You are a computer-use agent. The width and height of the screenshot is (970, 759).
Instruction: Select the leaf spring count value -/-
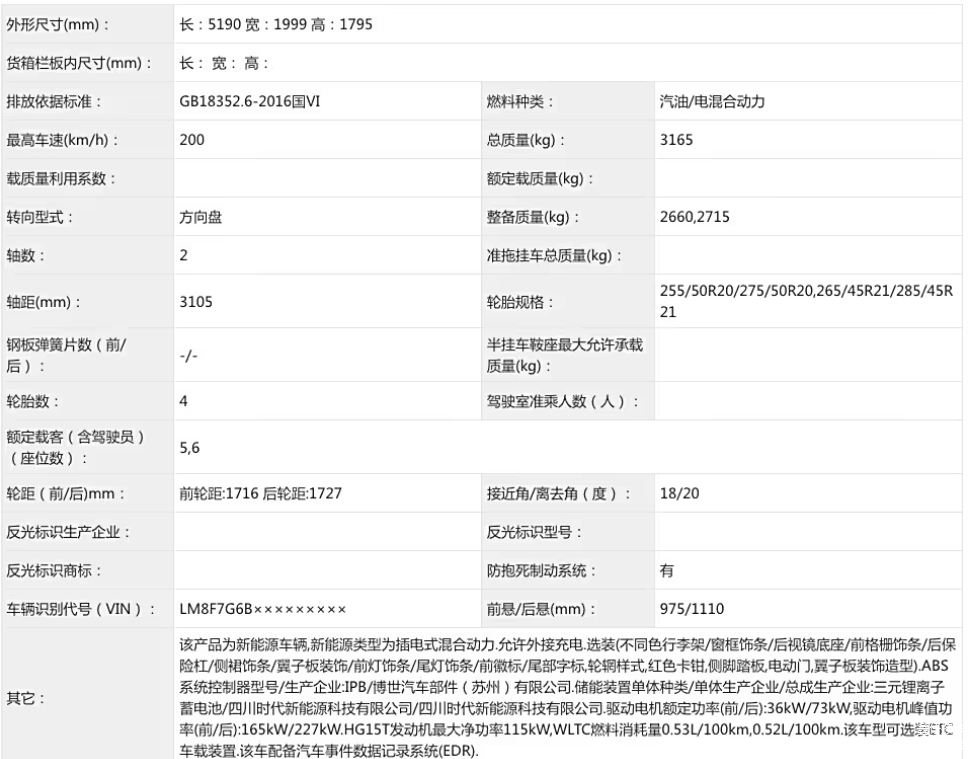click(x=188, y=355)
